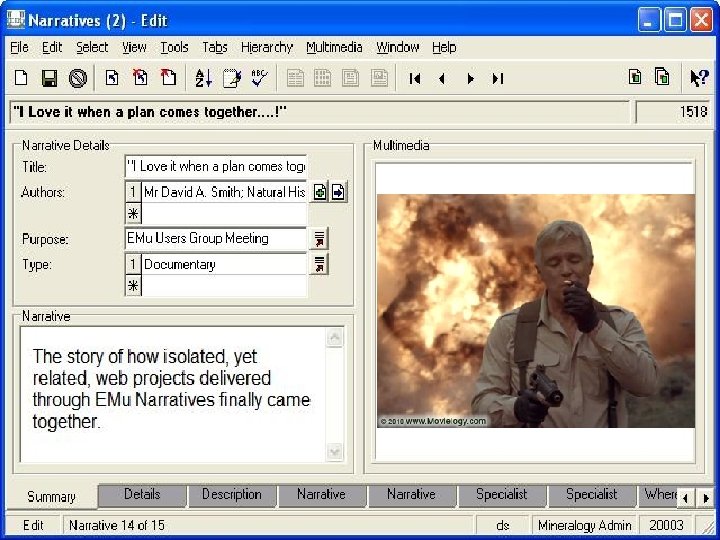Switch to the partially hidden Where tab
Image resolution: width=720 pixels, height=540 pixels.
(658, 495)
